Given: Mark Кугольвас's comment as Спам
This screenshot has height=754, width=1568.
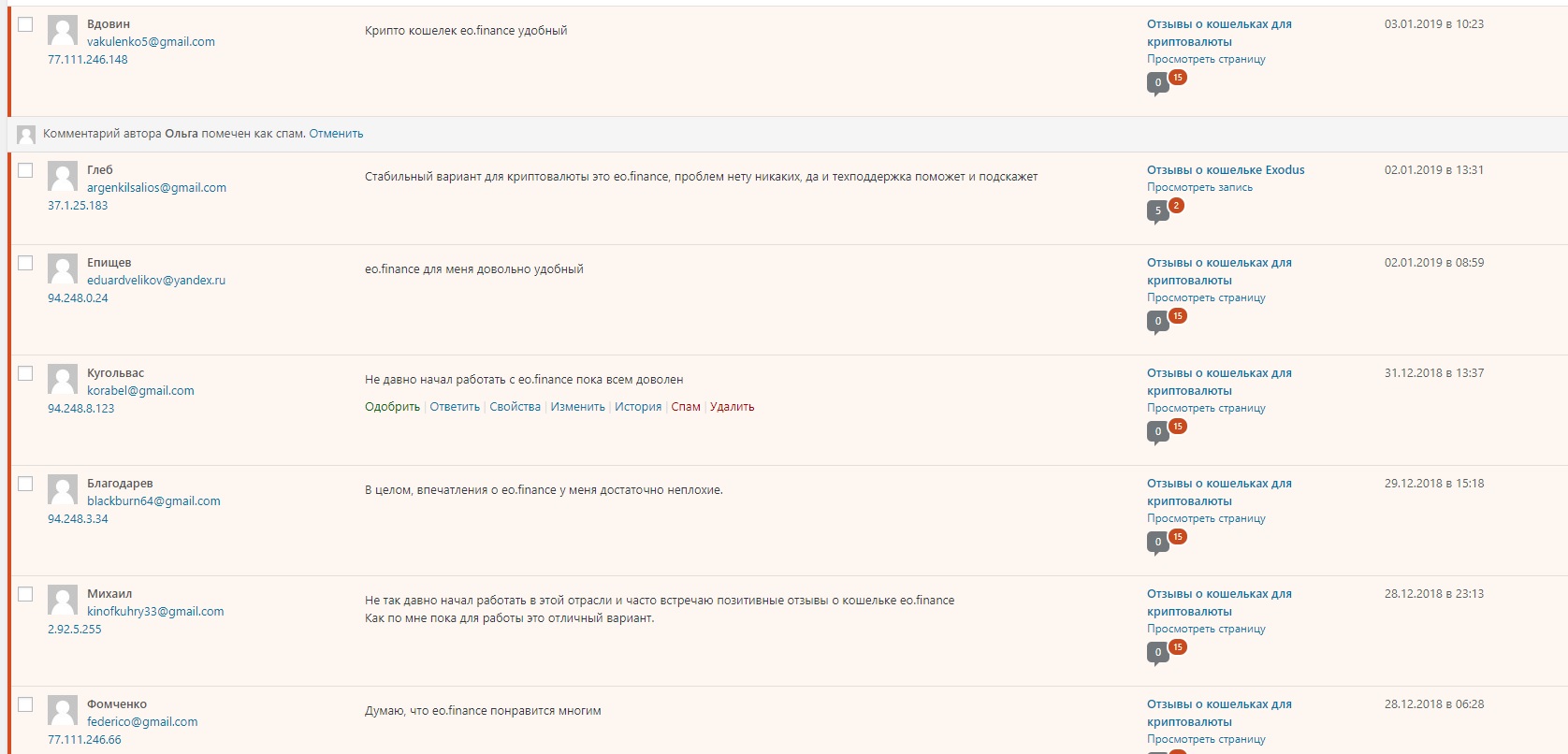Looking at the screenshot, I should (x=686, y=407).
